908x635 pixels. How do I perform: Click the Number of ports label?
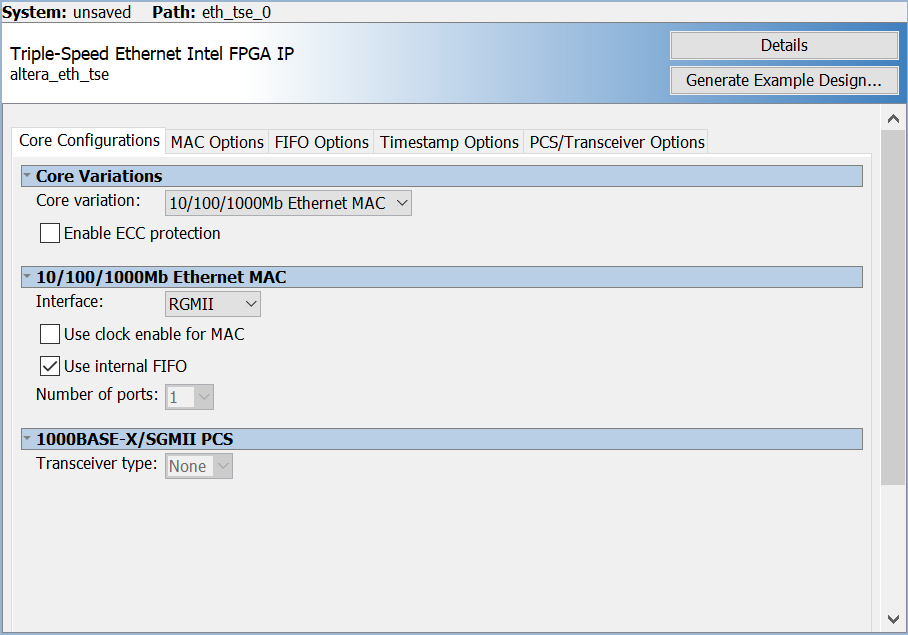point(97,394)
